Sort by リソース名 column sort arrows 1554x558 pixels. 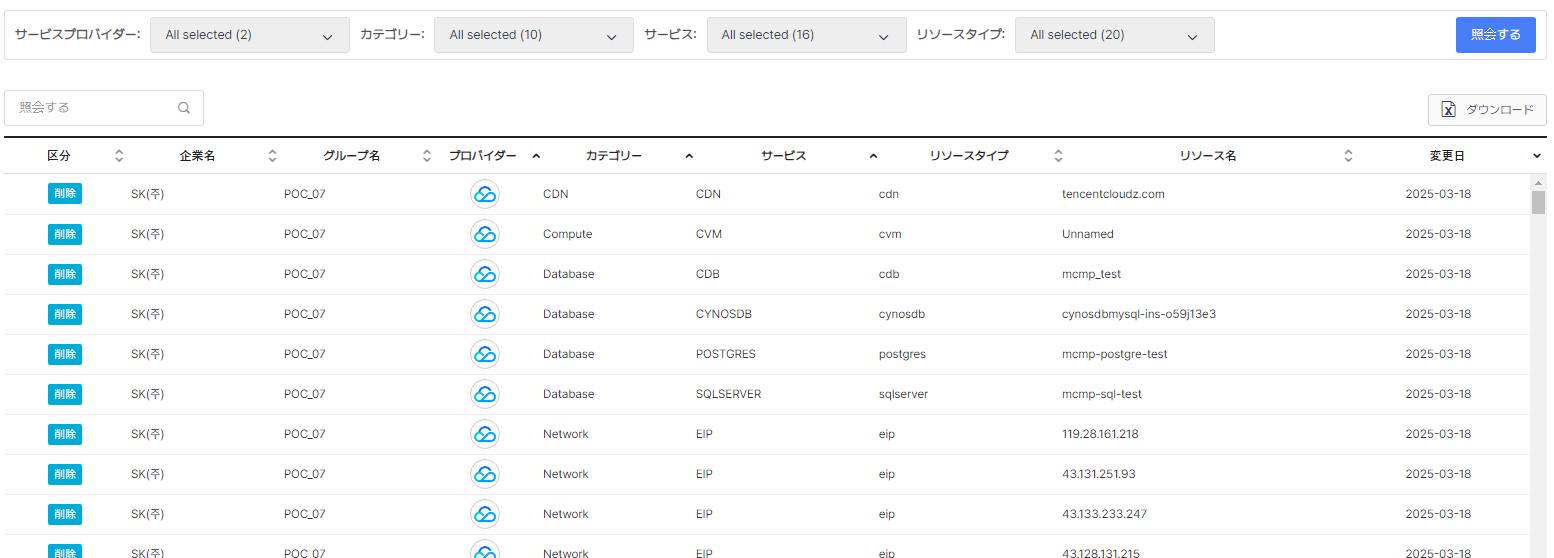[x=1348, y=156]
